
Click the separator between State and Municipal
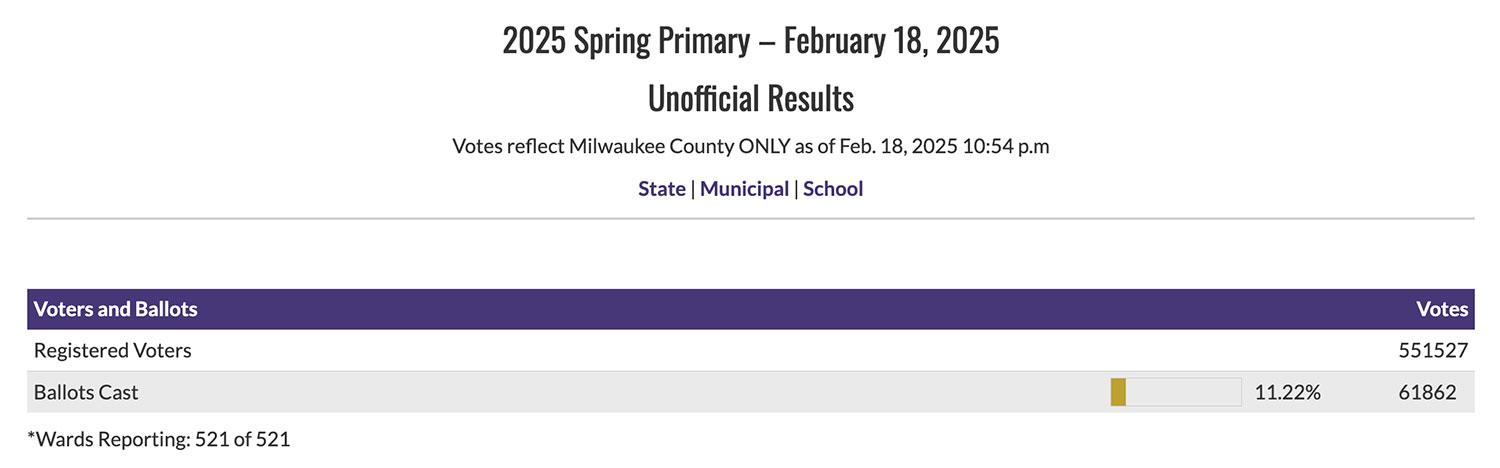tap(693, 189)
